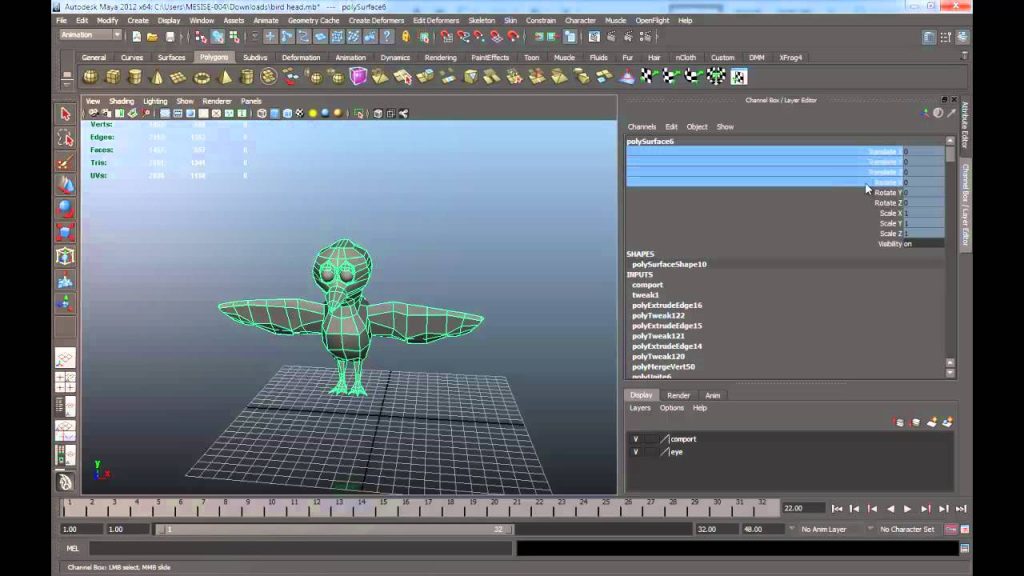The height and width of the screenshot is (576, 1024).
Task: Expand the polySurfaceShape10 shape node
Action: click(669, 264)
